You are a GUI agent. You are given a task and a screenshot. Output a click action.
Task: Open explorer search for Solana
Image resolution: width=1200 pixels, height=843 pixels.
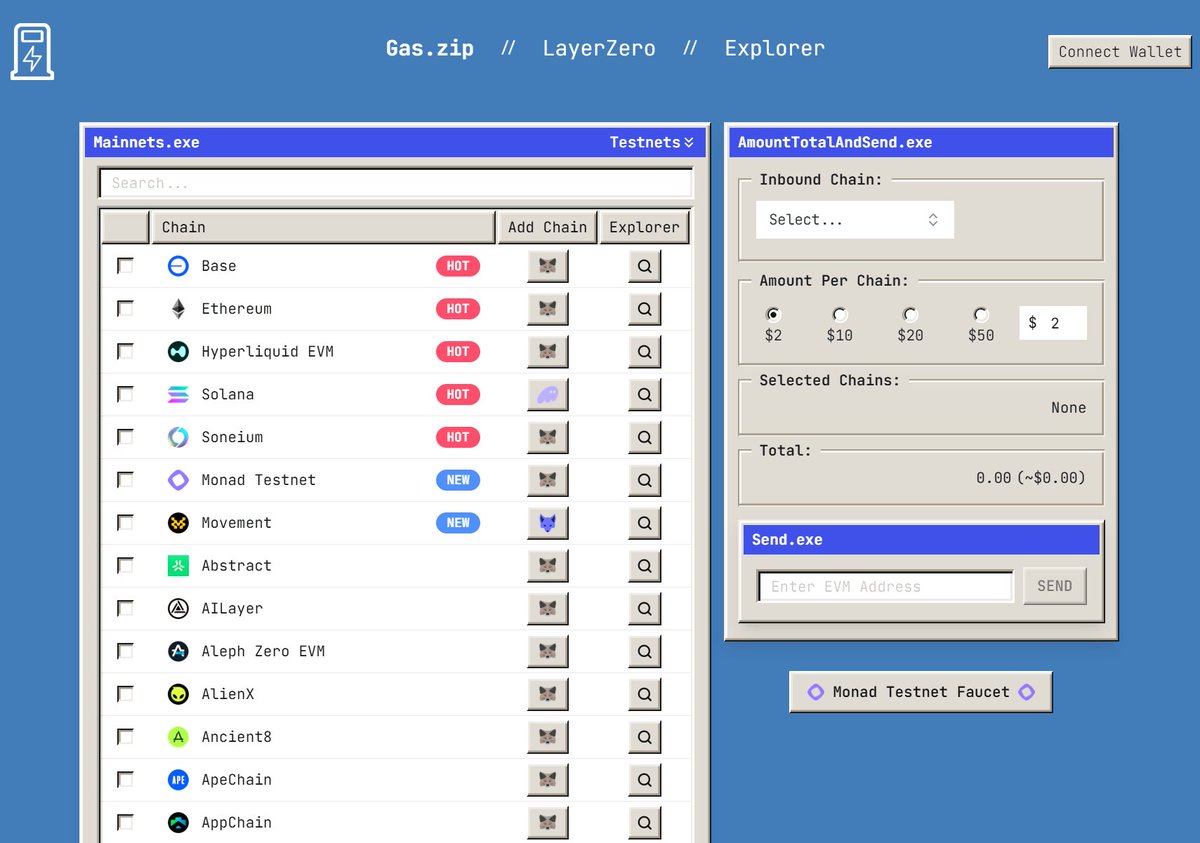tap(645, 395)
